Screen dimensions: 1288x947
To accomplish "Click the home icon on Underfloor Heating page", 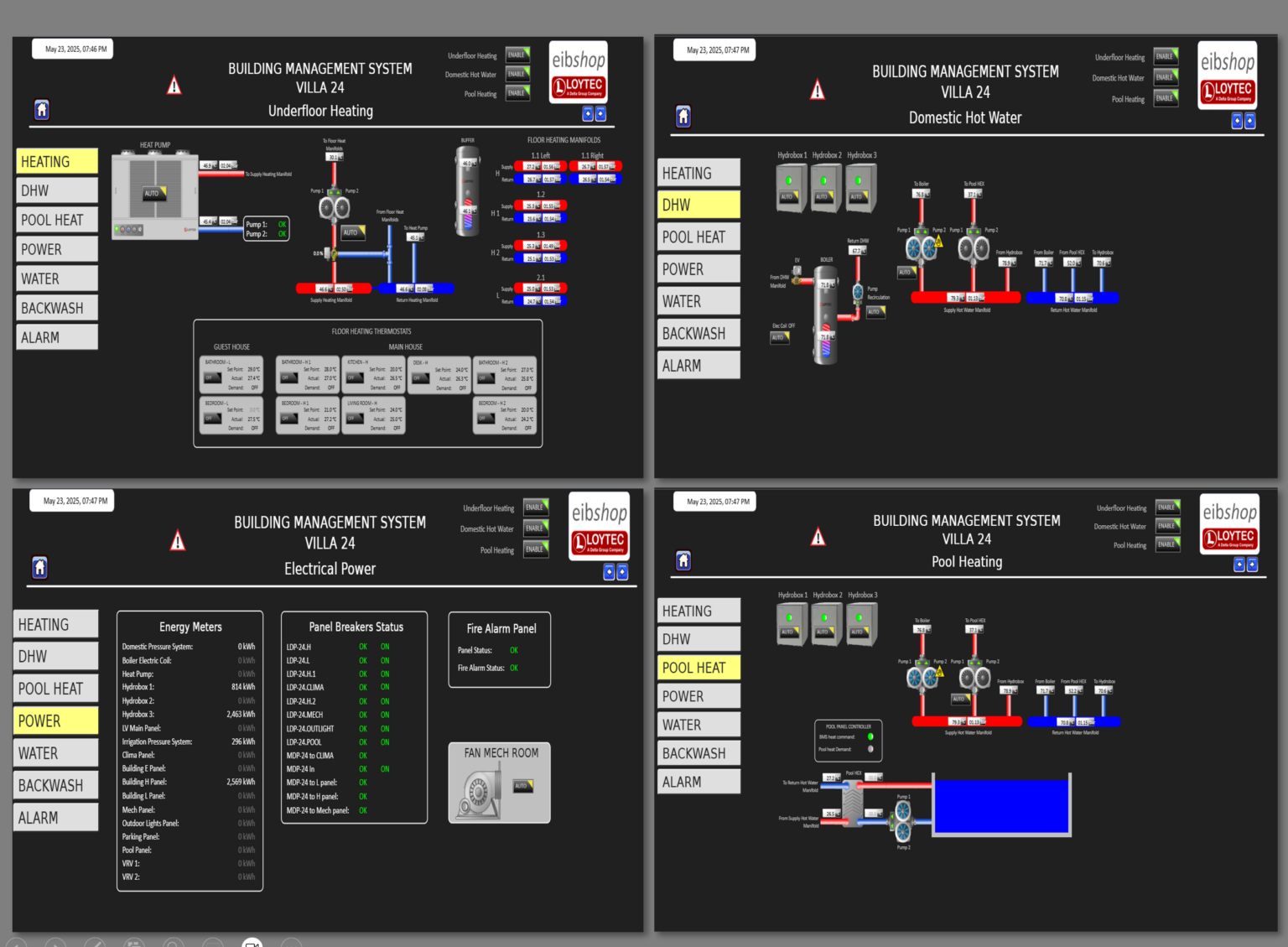I will point(42,109).
